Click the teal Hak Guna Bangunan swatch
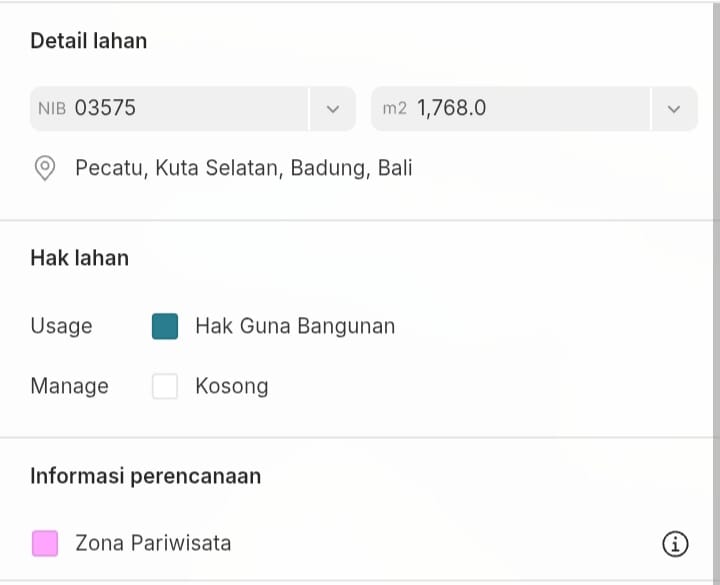Screen dimensions: 720x585 click(x=165, y=326)
